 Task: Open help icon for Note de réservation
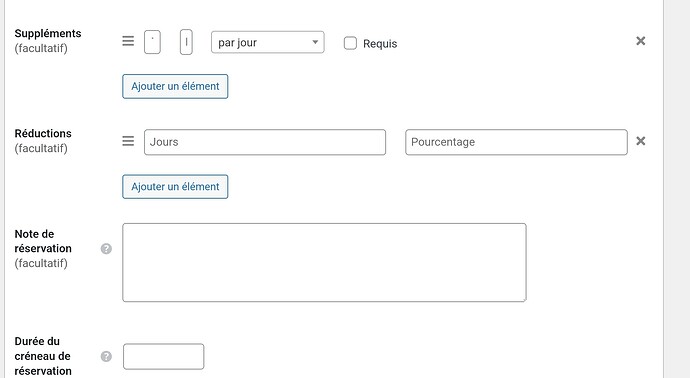point(106,249)
